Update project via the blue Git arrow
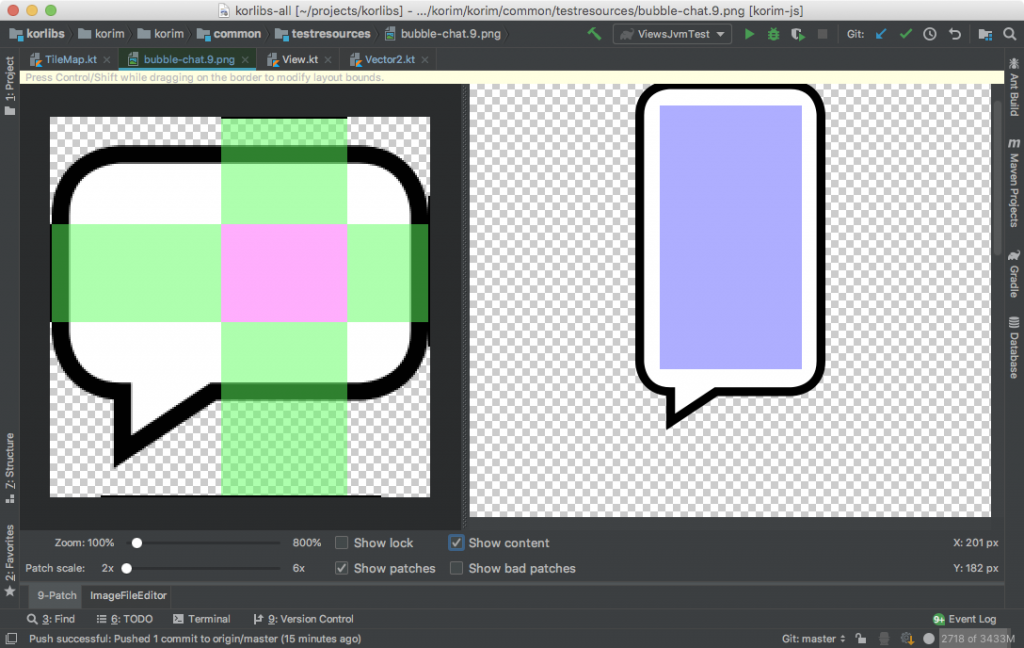Screen dimensions: 1024x648 coord(881,33)
